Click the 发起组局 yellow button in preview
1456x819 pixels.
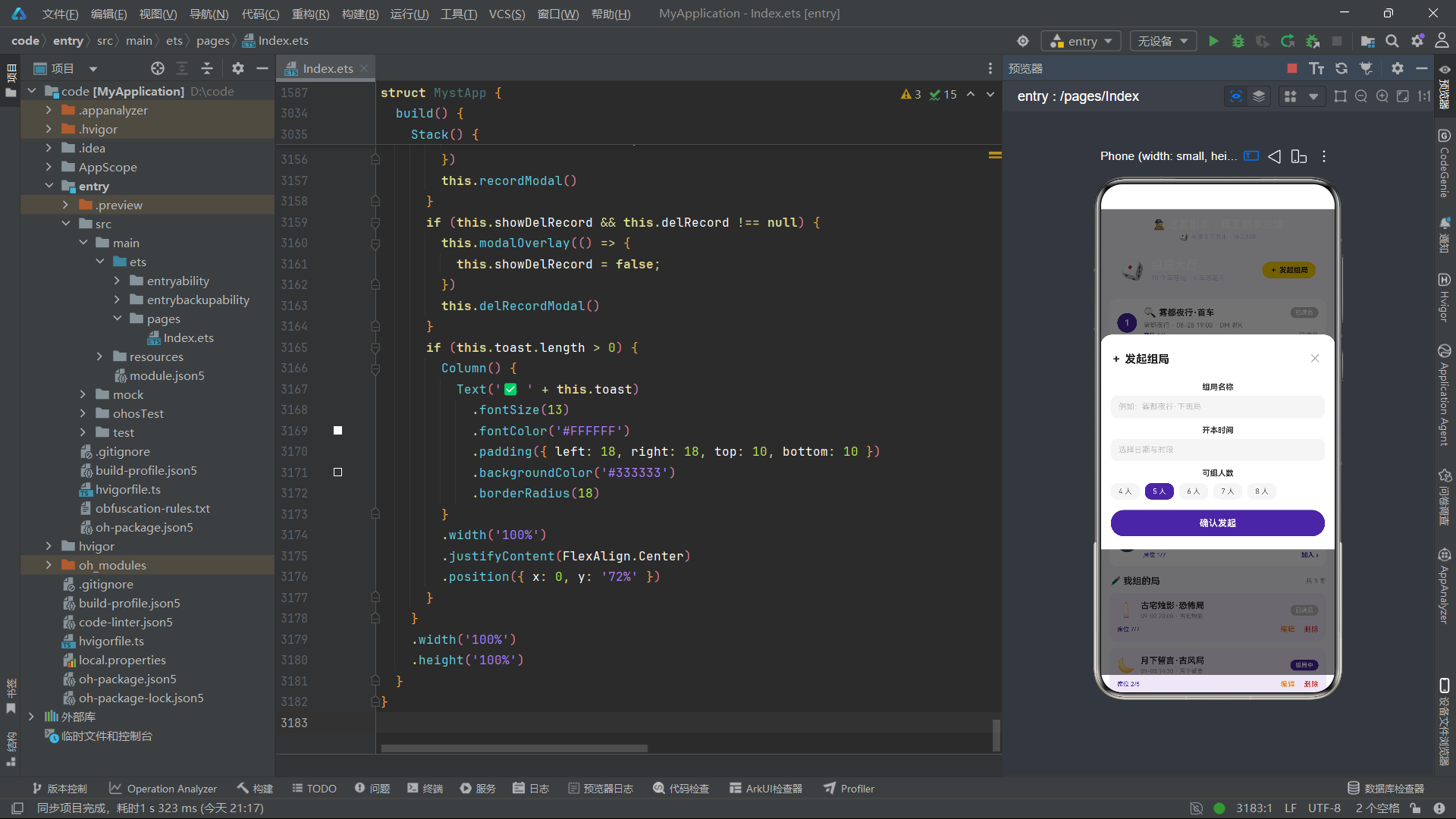point(1289,270)
